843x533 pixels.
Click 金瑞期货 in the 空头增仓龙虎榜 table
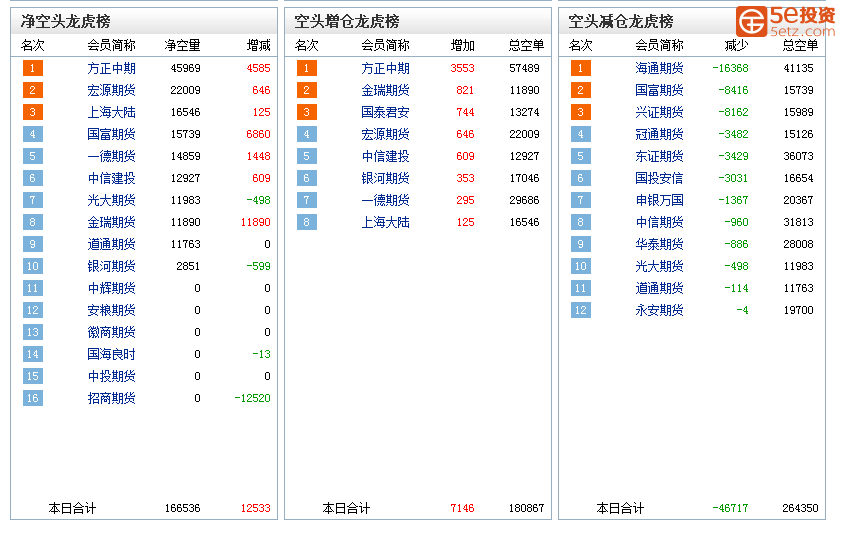pyautogui.click(x=385, y=90)
